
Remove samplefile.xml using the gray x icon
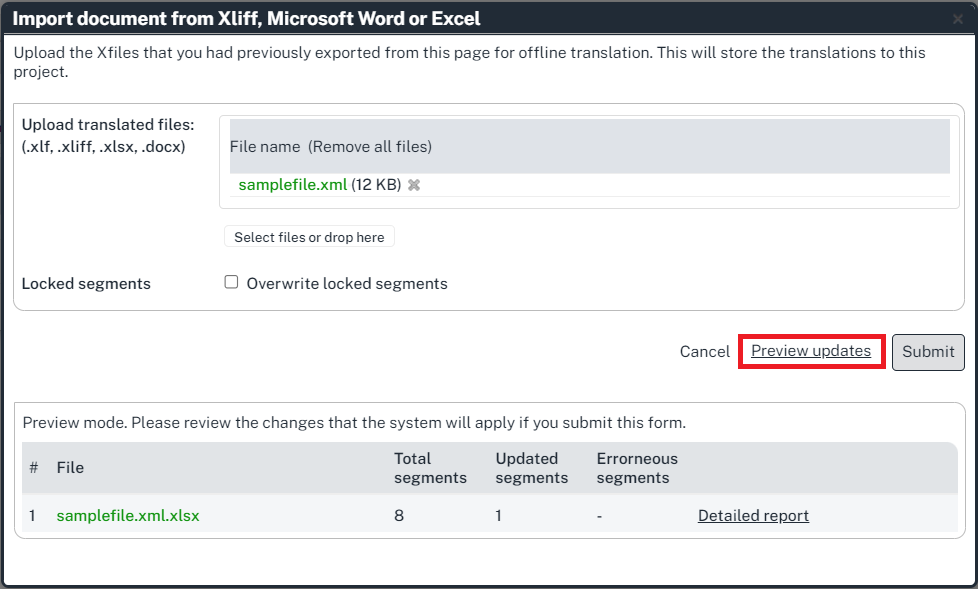414,185
